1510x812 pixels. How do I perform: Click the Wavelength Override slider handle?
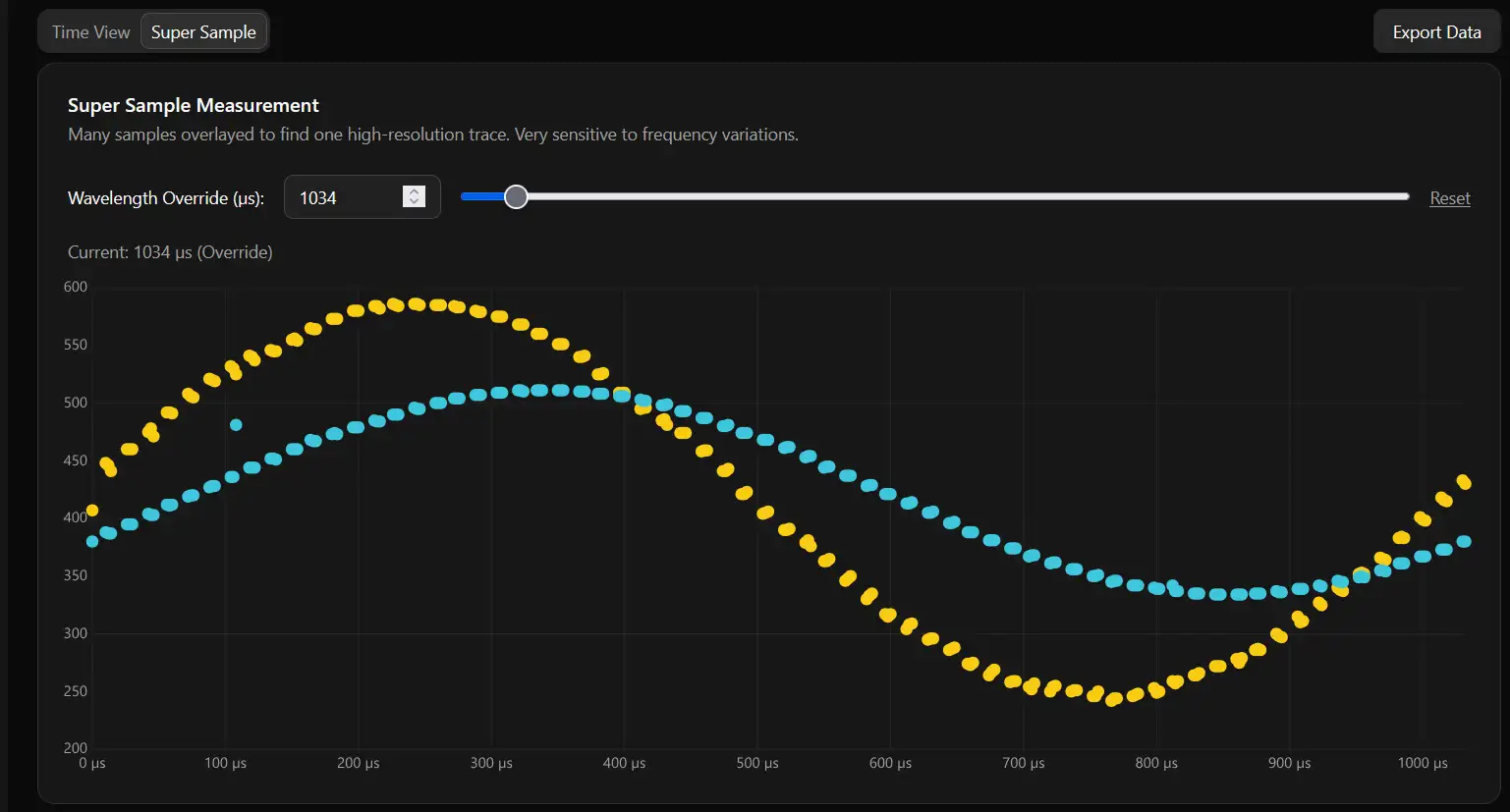516,197
